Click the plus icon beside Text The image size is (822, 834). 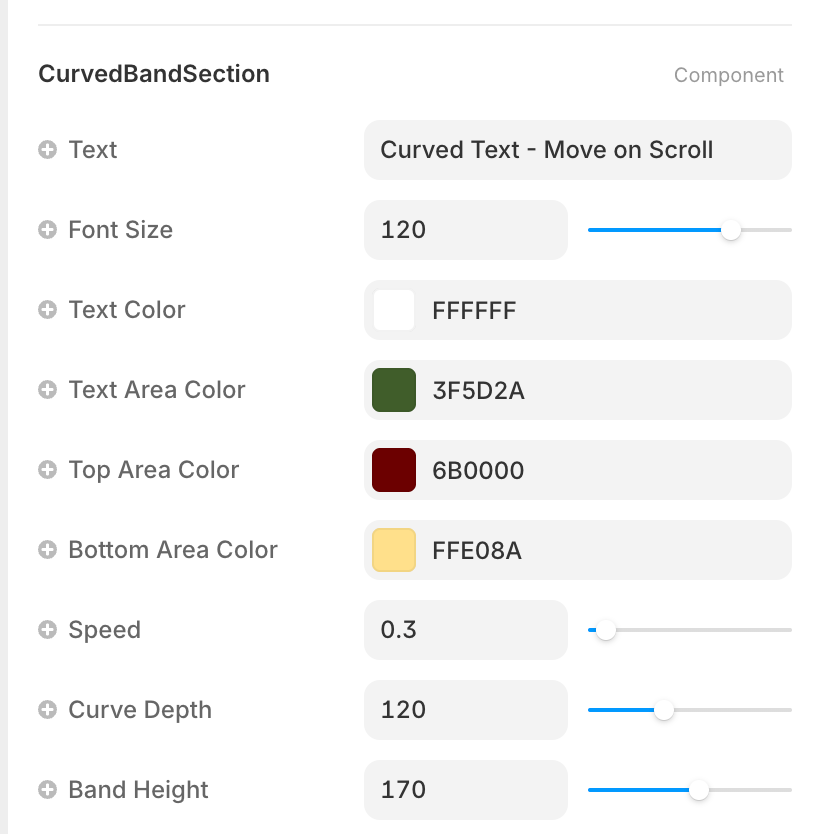47,150
